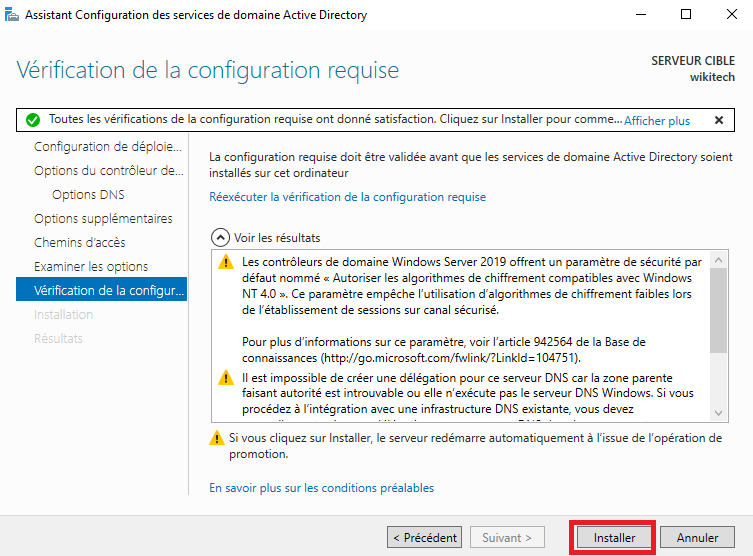
Task: Select Configuration de déploiement step
Action: coord(107,146)
